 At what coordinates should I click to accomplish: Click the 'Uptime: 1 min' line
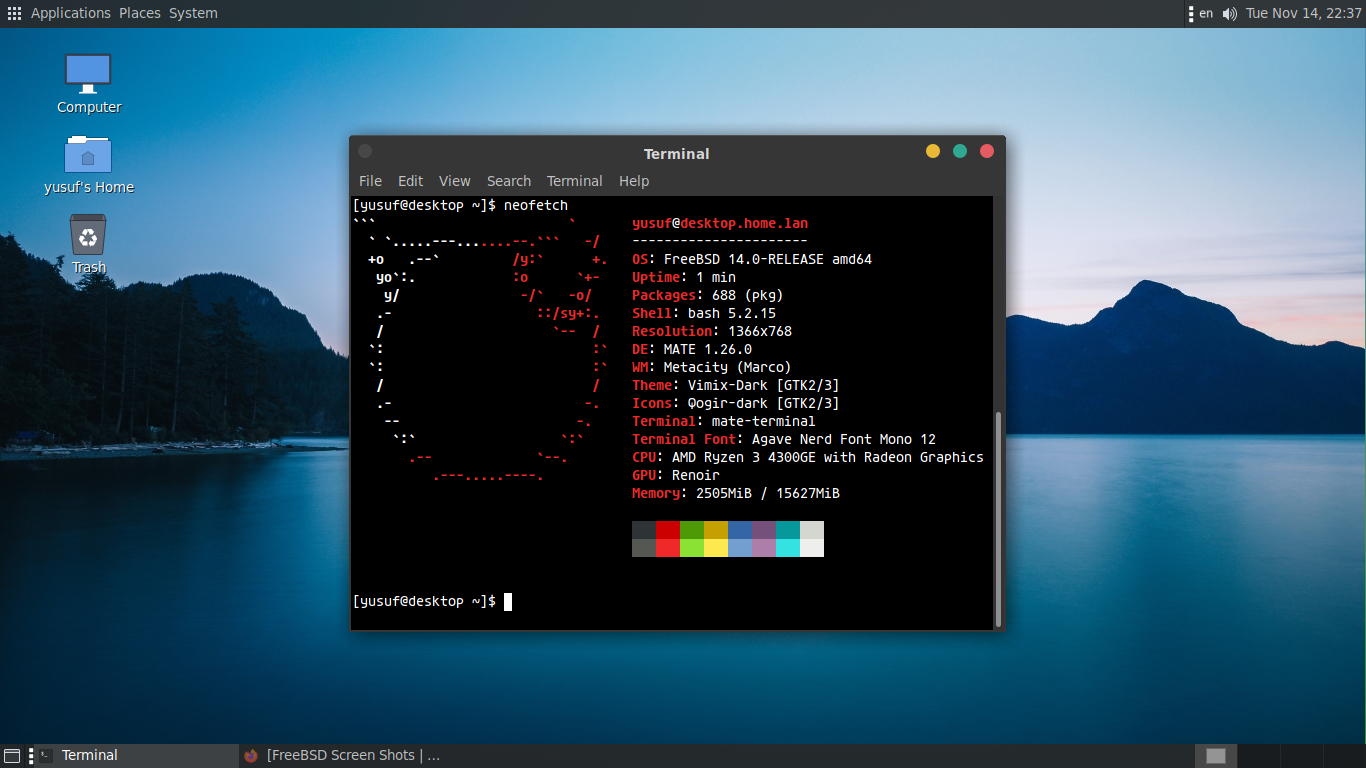coord(684,277)
